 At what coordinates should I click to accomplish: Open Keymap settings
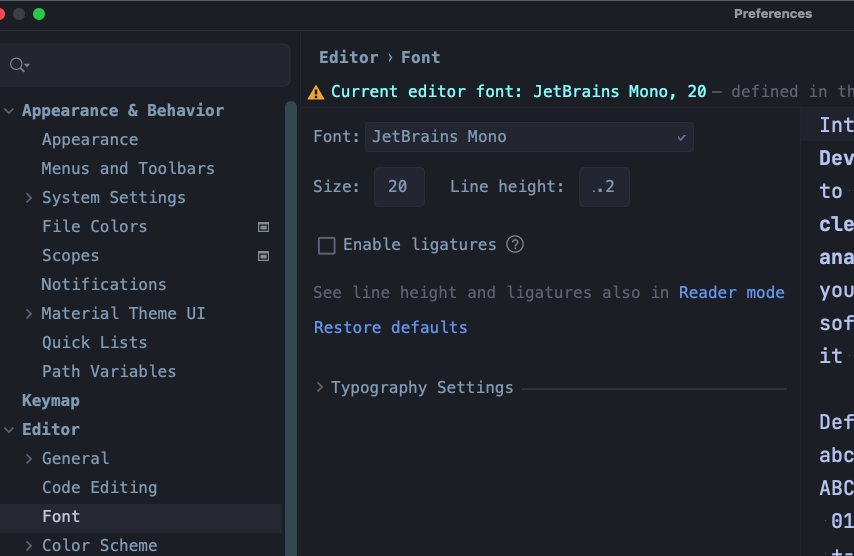point(51,401)
